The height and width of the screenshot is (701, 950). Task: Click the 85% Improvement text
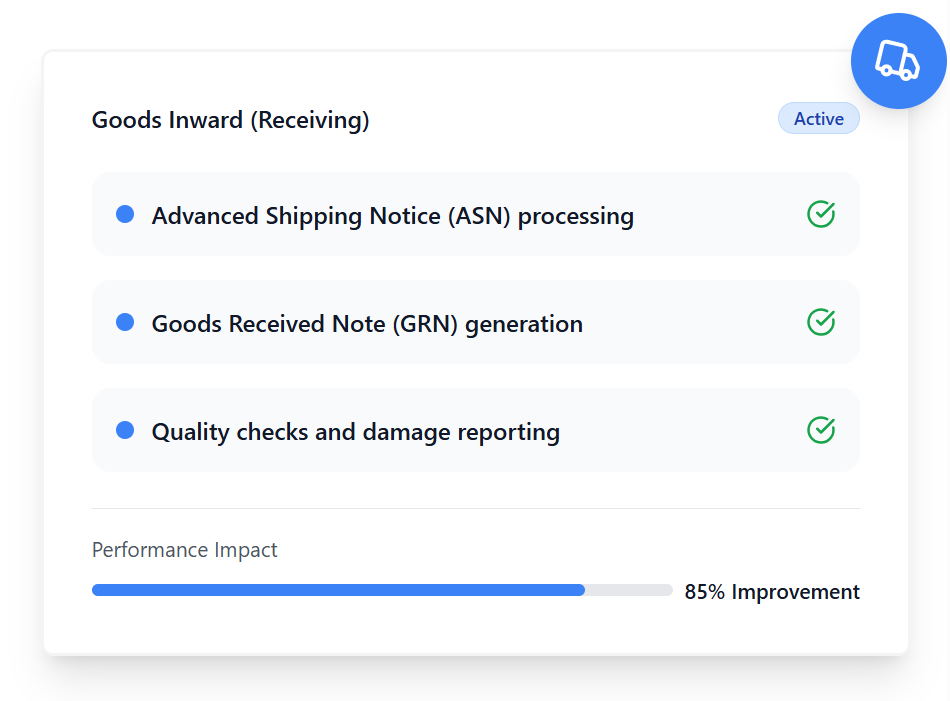(x=771, y=592)
